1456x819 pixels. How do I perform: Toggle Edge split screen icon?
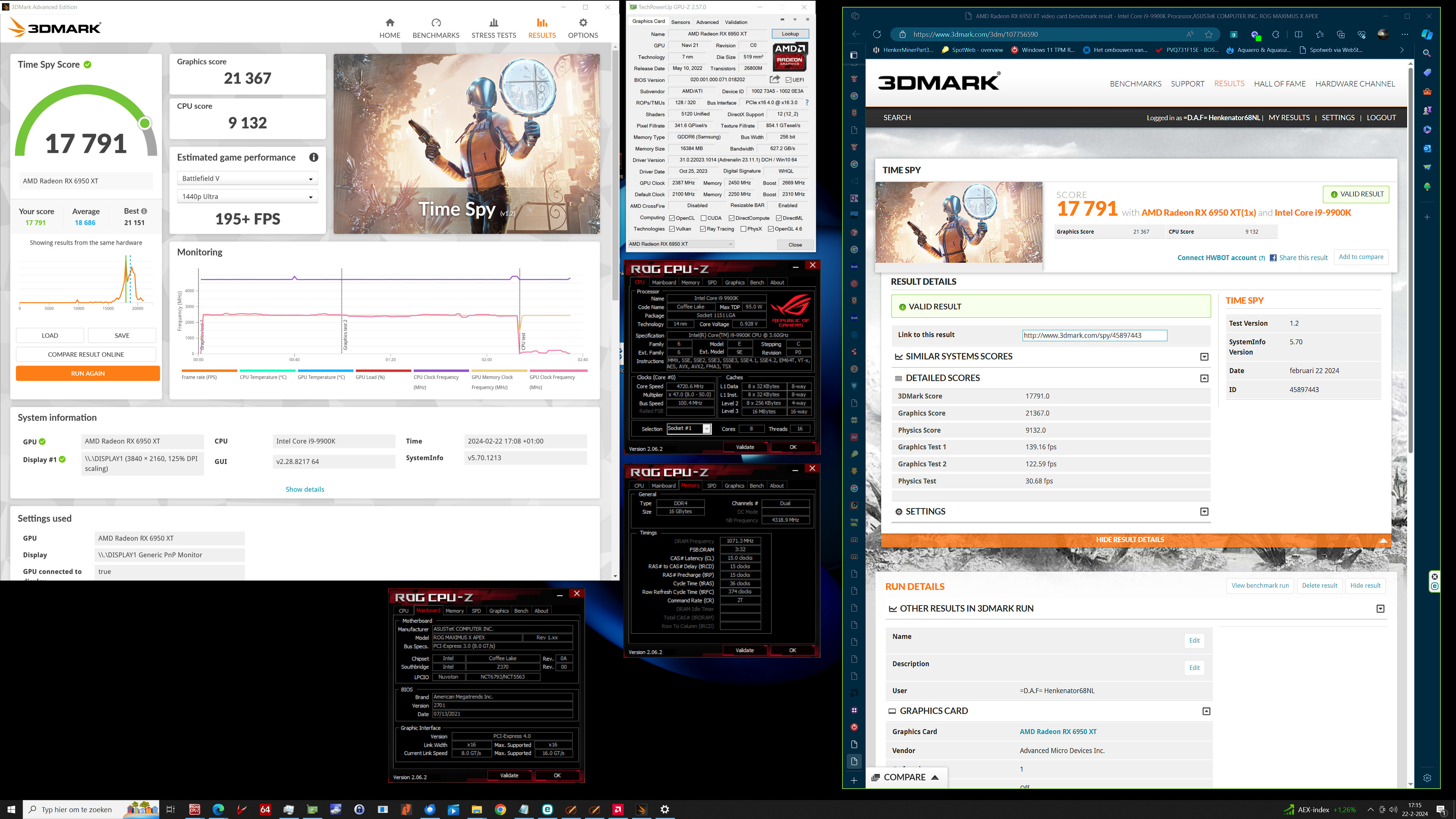[x=1298, y=35]
